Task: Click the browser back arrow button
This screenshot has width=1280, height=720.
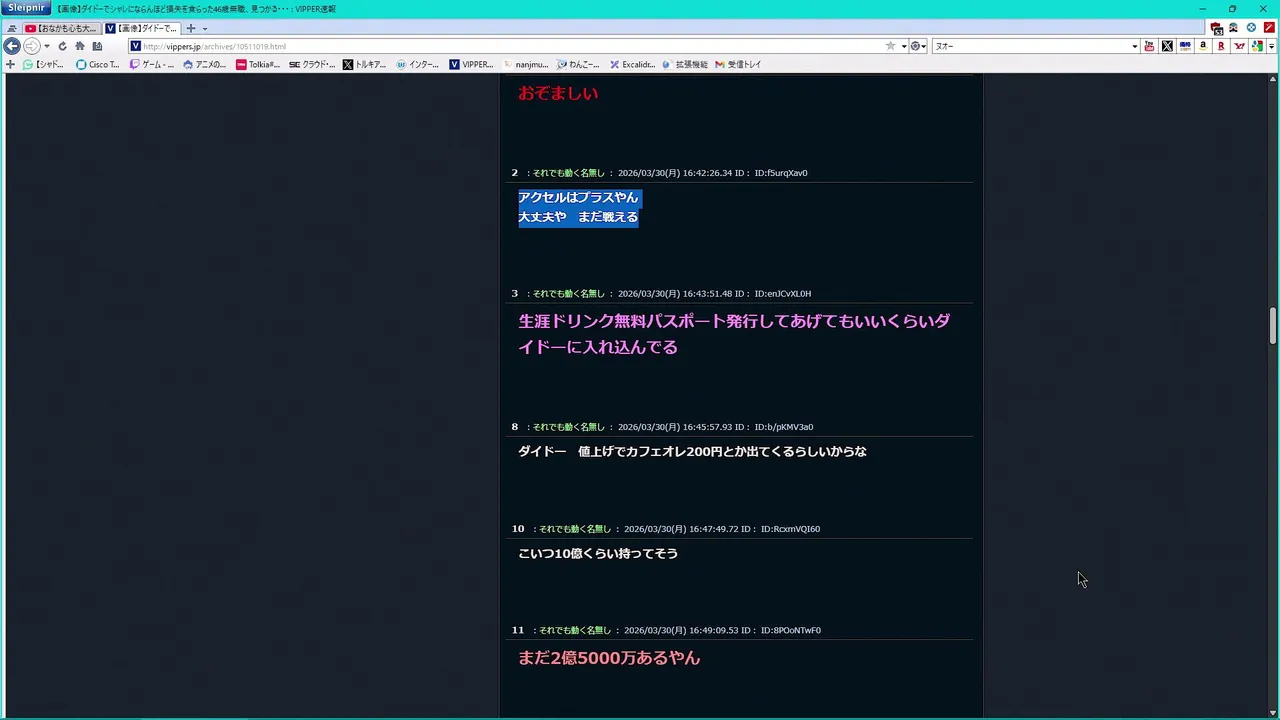Action: (x=12, y=46)
